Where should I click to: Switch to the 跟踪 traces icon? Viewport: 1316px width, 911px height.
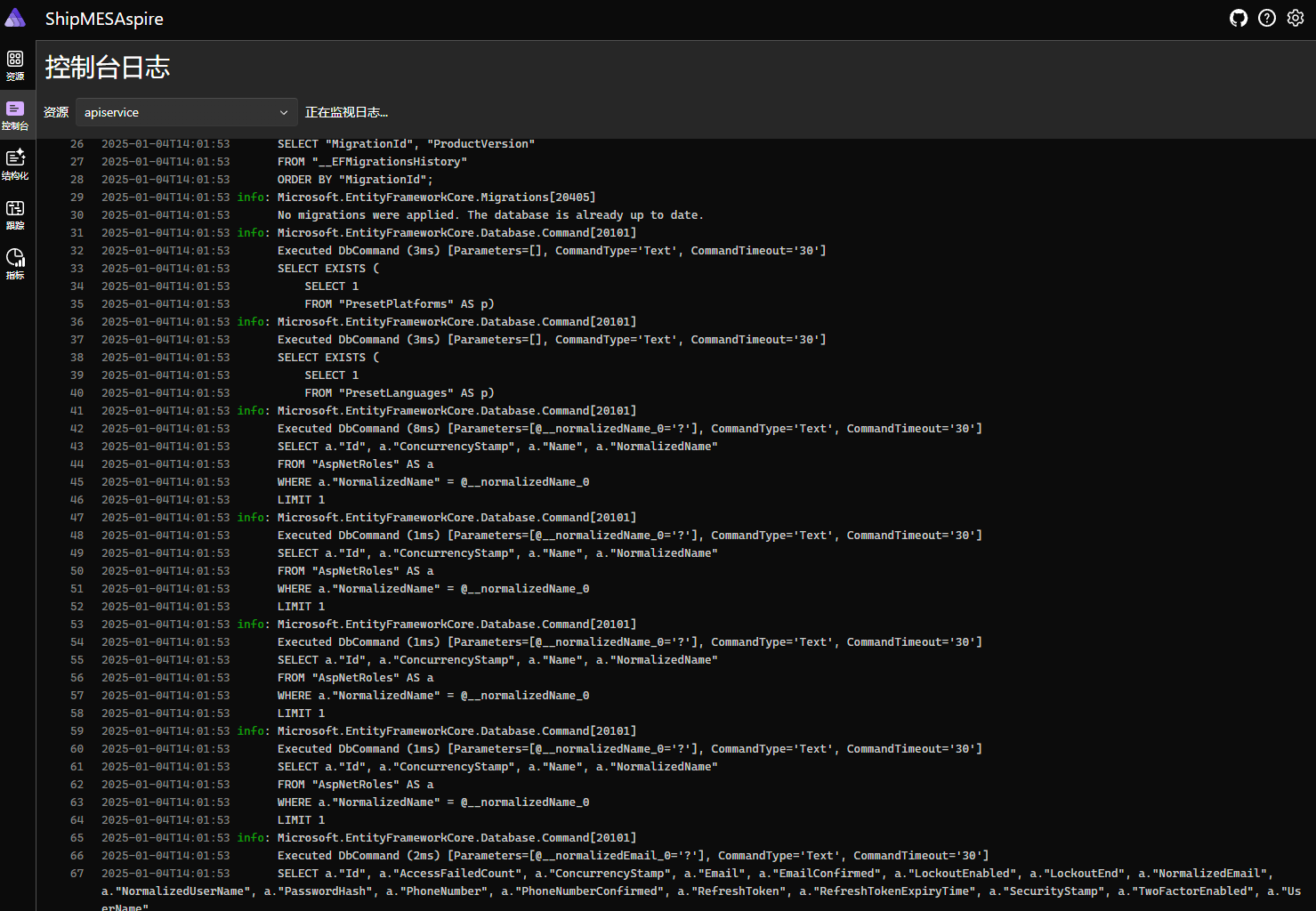15,214
